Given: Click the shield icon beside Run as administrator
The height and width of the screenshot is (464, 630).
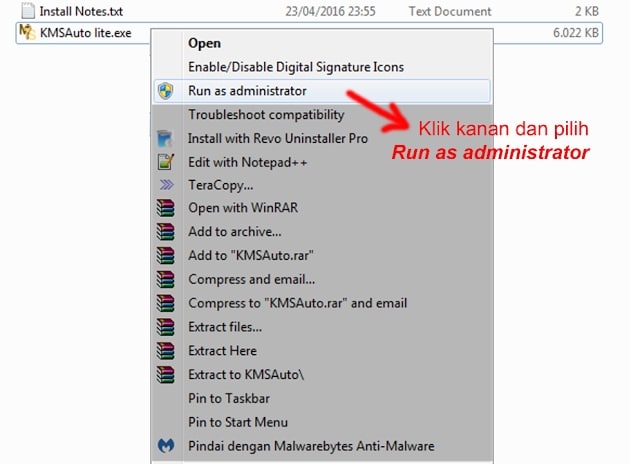Looking at the screenshot, I should 166,91.
